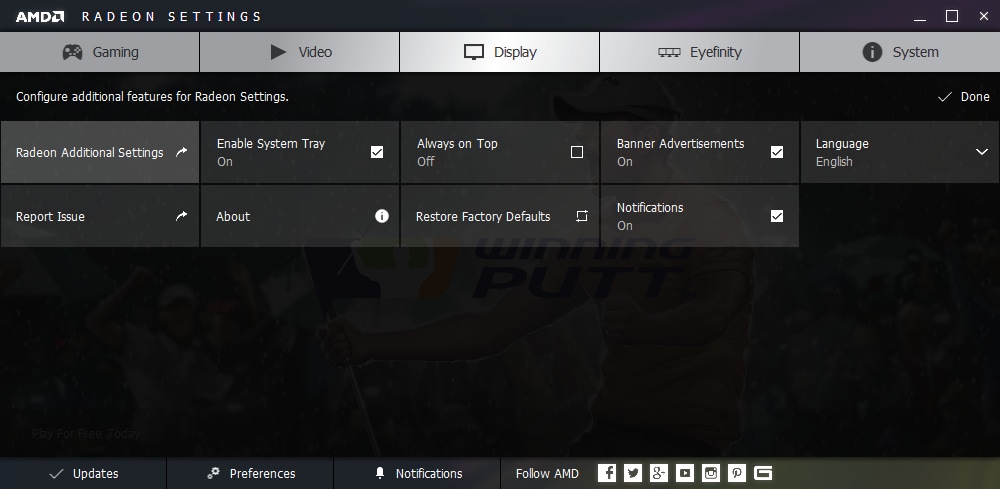Go to the System tab

[899, 52]
